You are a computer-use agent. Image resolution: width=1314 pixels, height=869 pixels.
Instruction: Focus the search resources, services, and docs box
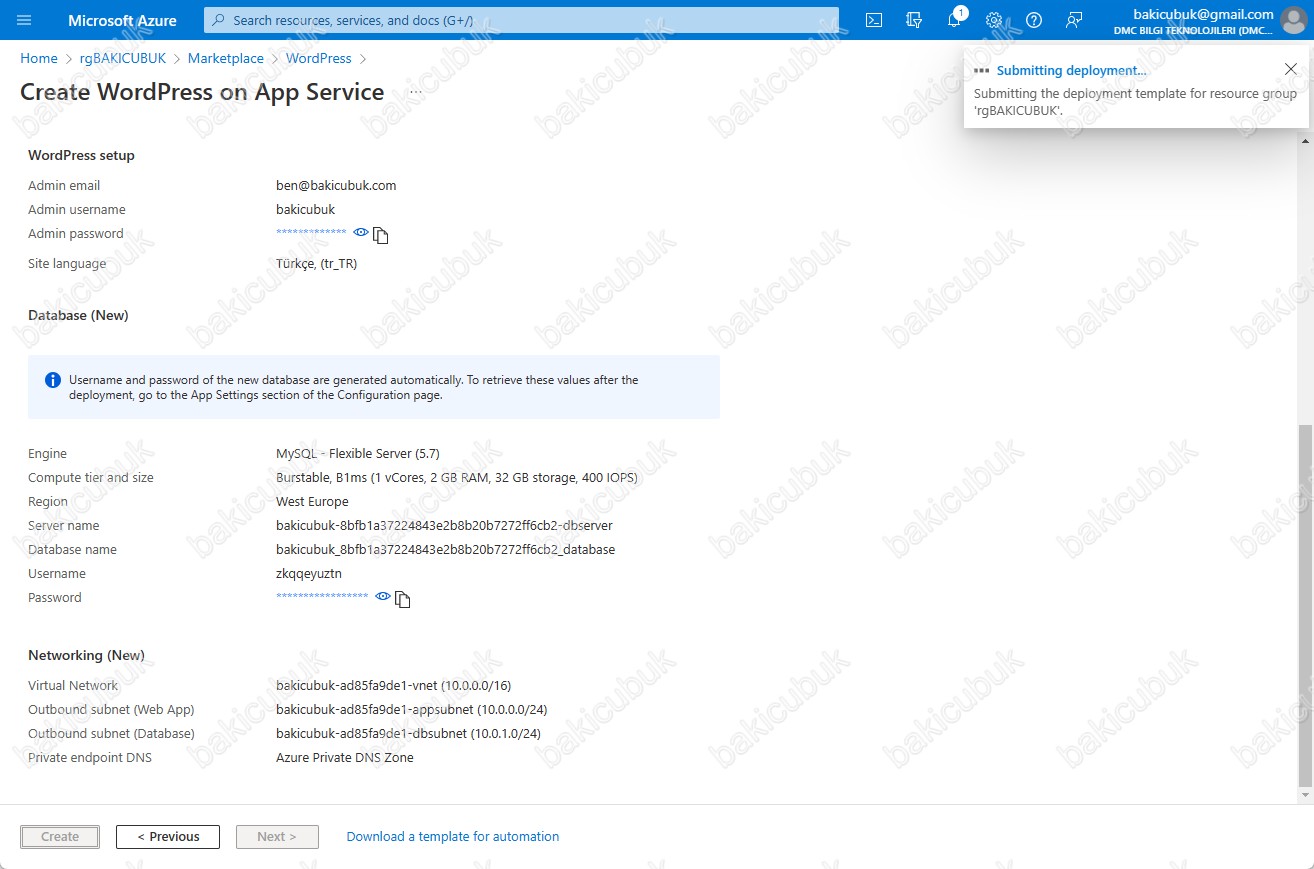pyautogui.click(x=521, y=20)
